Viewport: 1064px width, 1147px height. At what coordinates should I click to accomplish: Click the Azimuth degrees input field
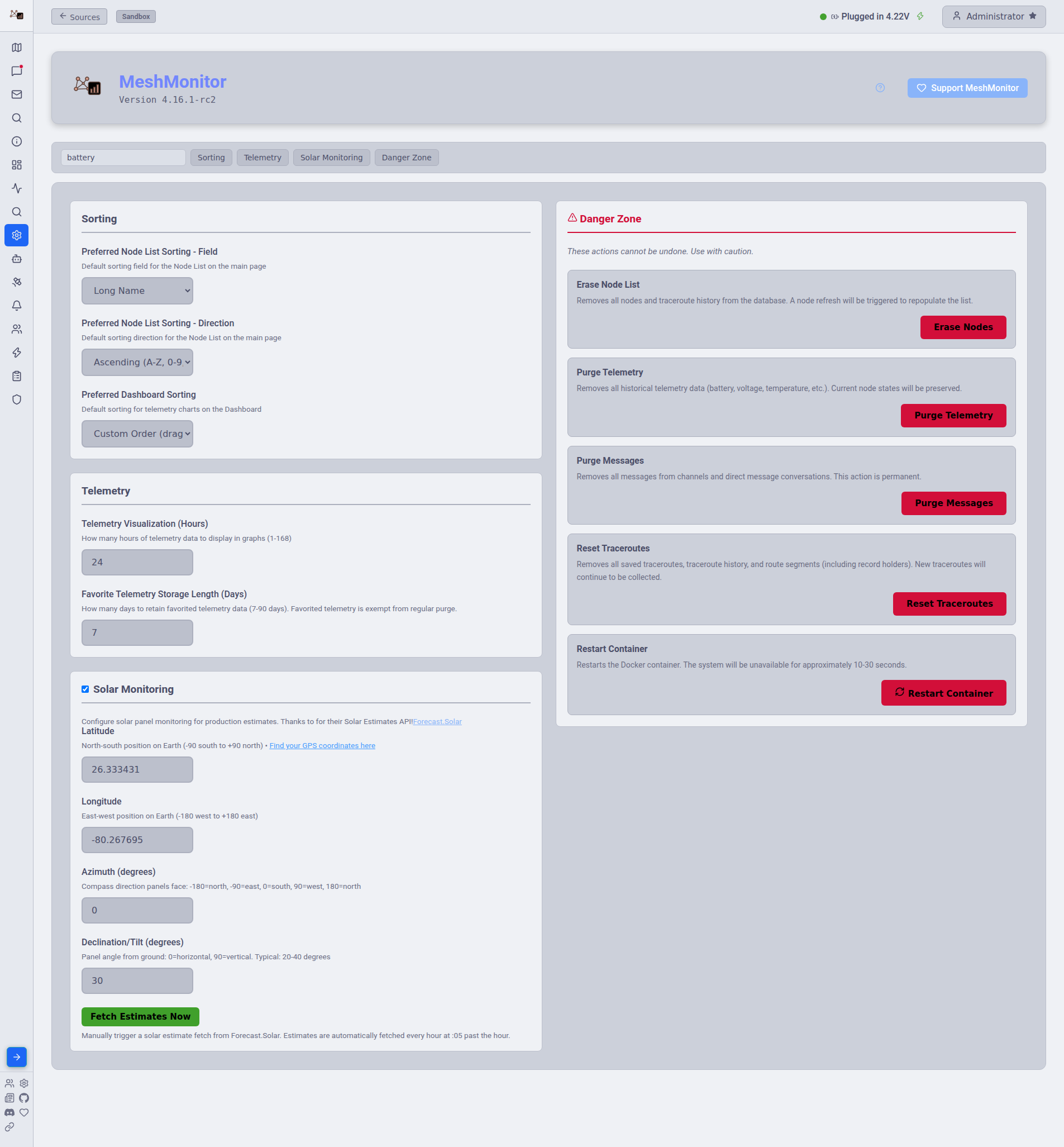point(137,910)
